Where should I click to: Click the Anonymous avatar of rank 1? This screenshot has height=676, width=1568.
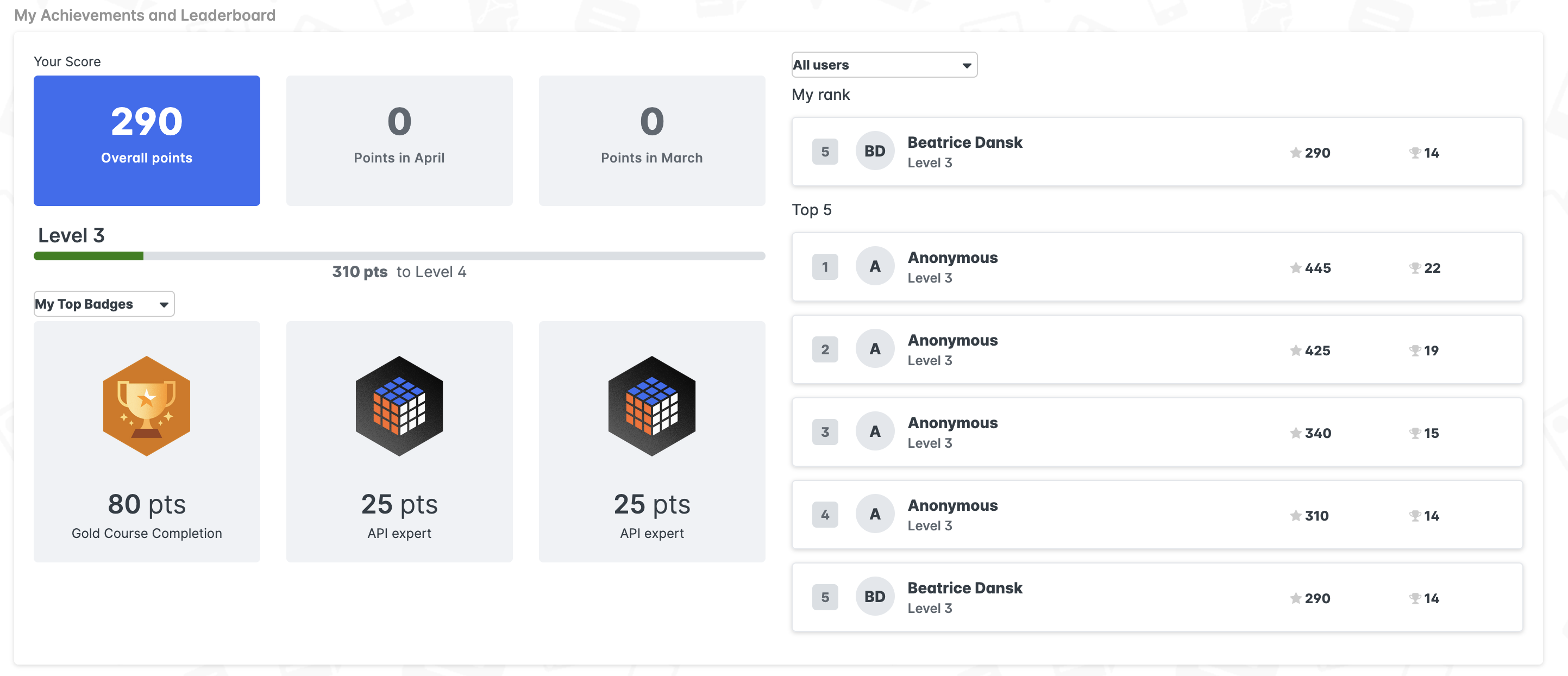click(875, 266)
